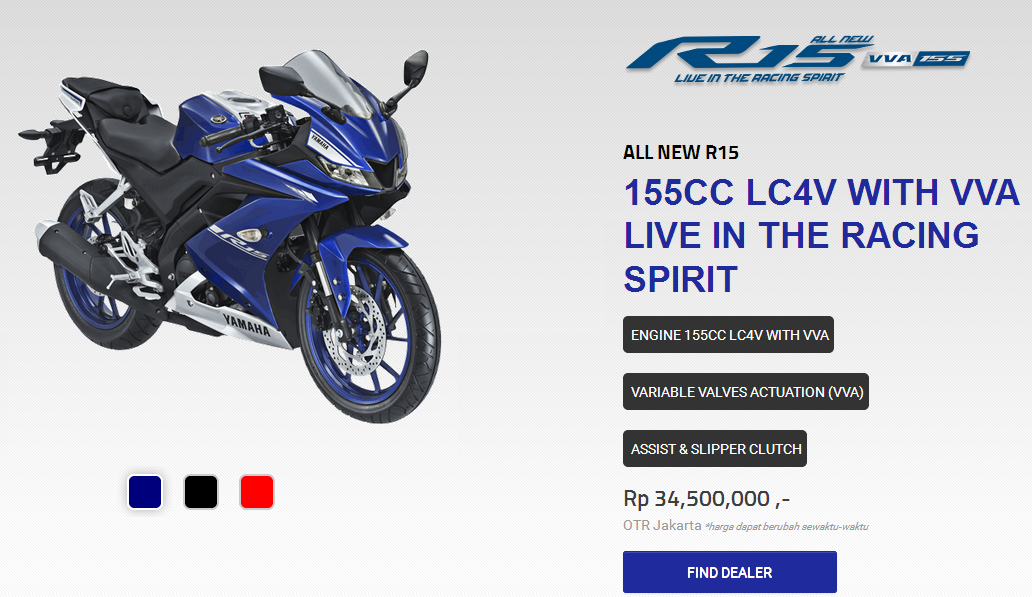Click the OTR Jakarta label
Screen dimensions: 1032x597
click(x=662, y=525)
